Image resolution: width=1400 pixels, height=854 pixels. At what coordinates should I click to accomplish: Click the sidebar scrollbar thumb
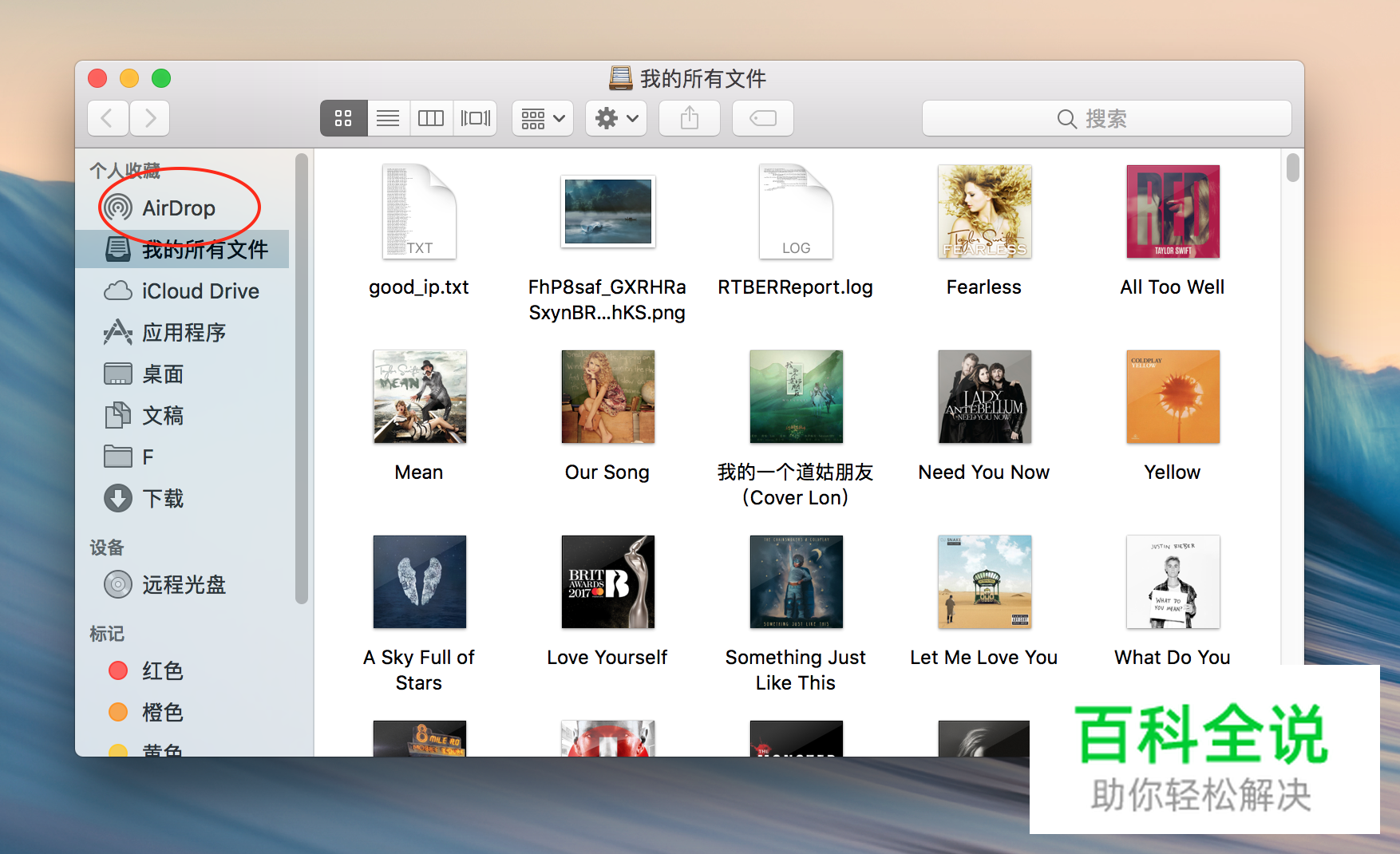(x=301, y=378)
